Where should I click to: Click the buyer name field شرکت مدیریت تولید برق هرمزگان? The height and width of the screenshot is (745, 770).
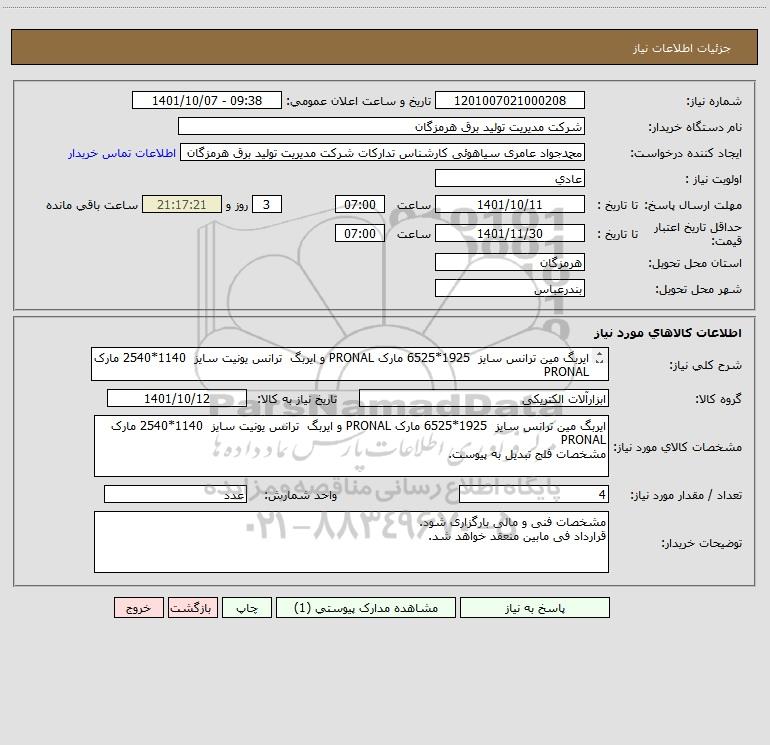coord(381,126)
